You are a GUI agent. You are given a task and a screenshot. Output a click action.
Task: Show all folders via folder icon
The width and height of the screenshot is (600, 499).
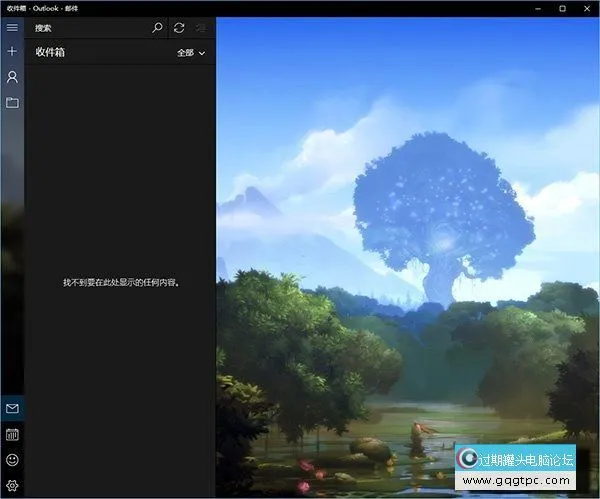pyautogui.click(x=12, y=102)
